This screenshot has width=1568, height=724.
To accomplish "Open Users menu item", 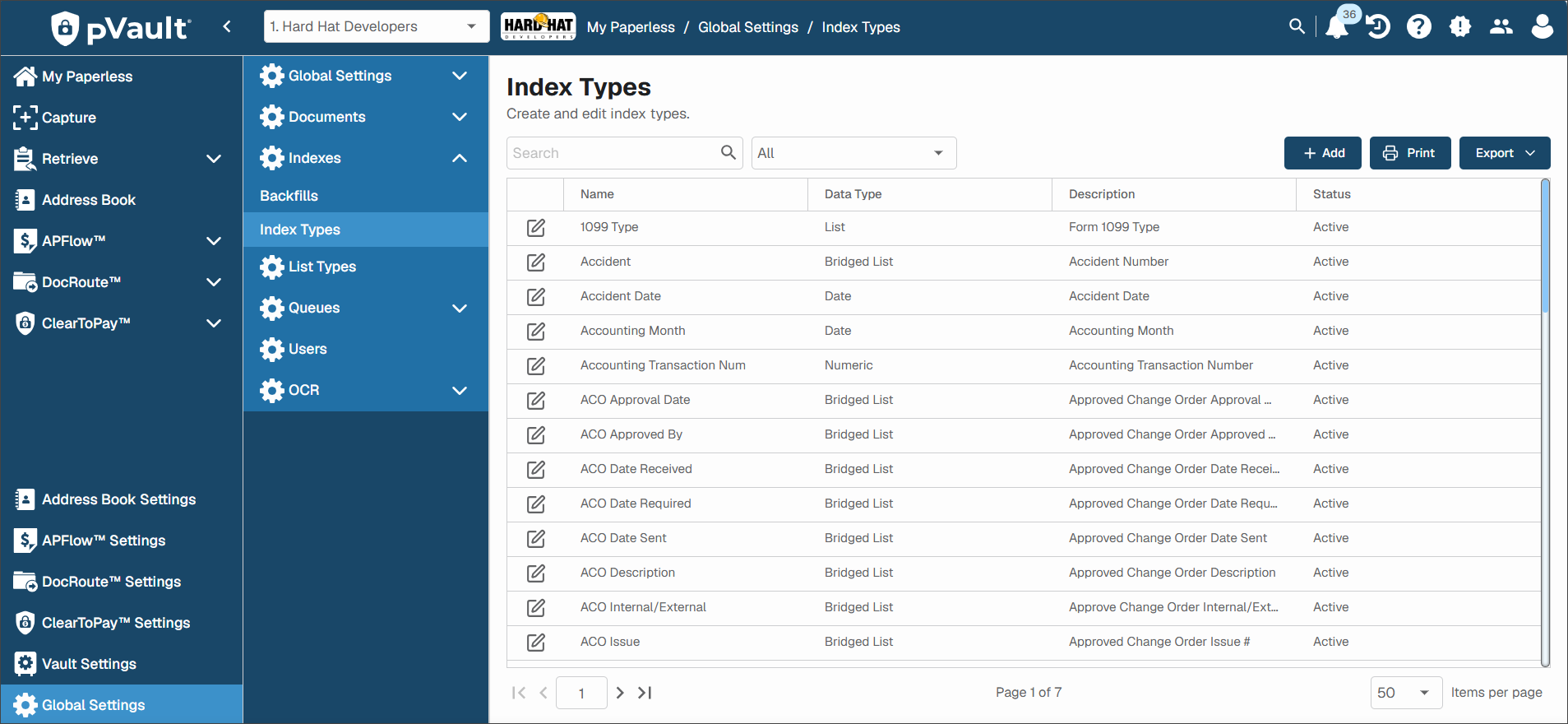I will tap(366, 349).
